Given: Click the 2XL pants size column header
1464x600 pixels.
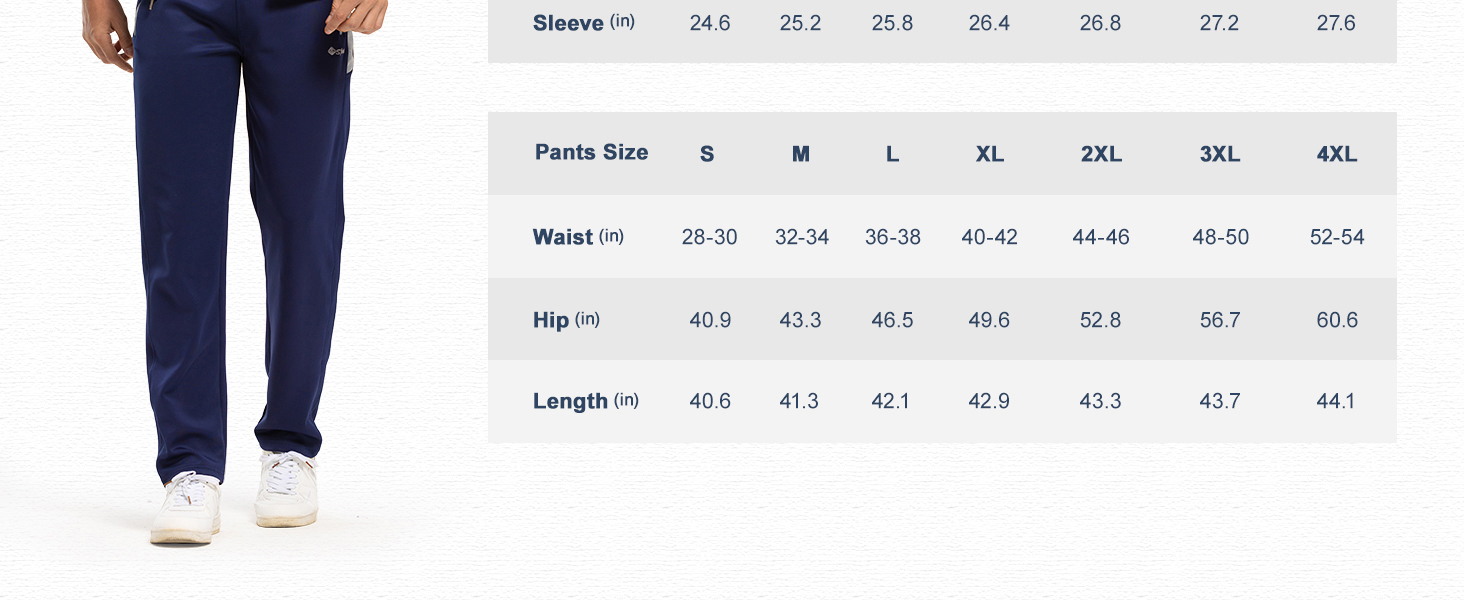Looking at the screenshot, I should (x=1100, y=154).
